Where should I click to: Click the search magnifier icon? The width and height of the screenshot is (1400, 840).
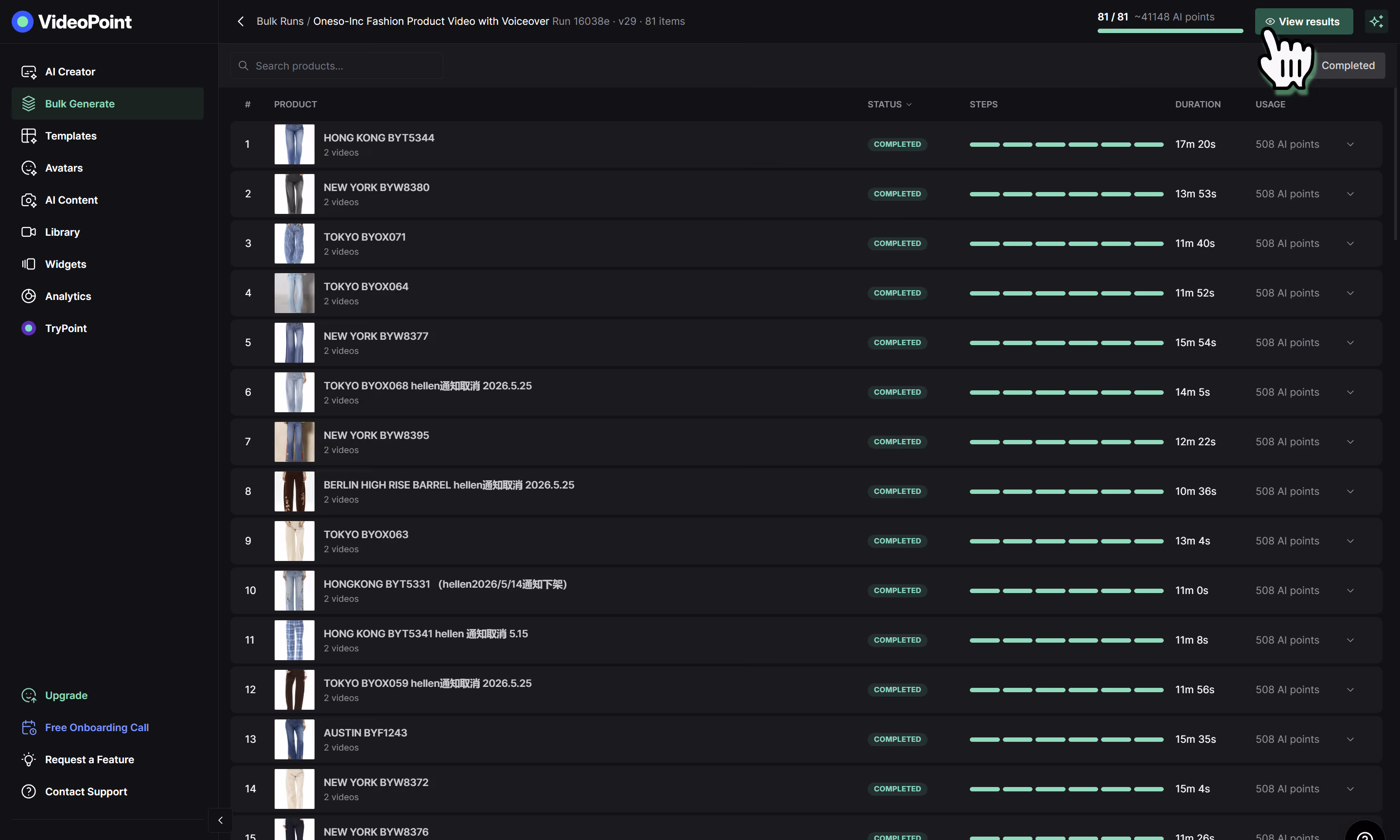coord(244,66)
